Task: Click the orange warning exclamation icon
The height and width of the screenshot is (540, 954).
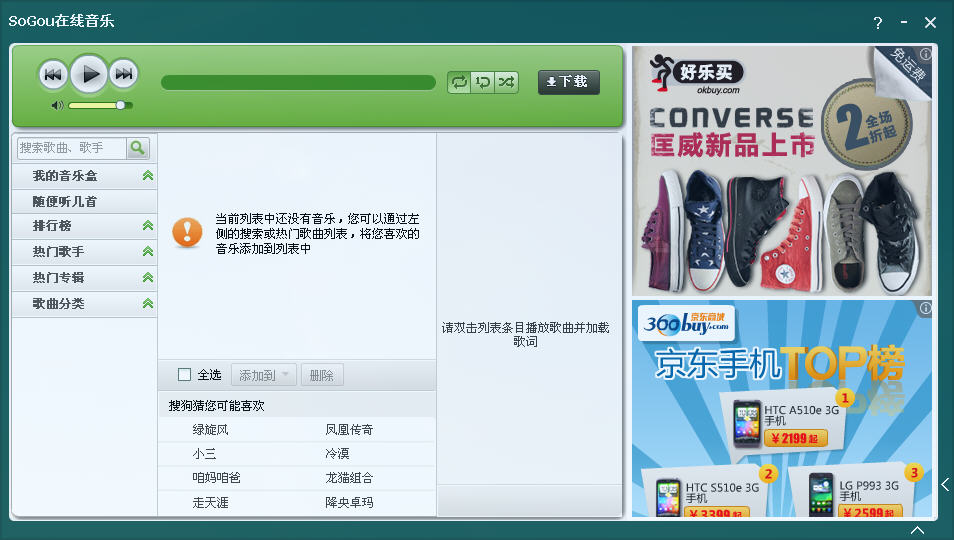Action: [187, 232]
